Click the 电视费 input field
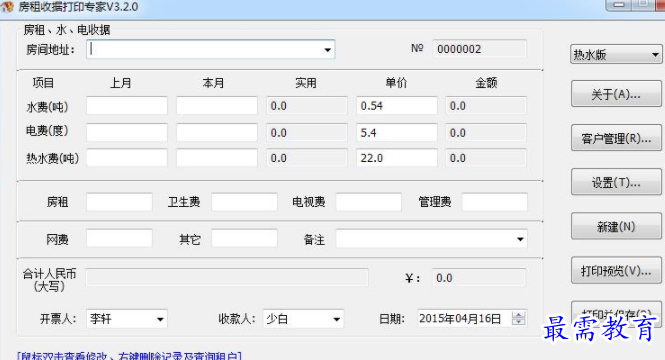The height and width of the screenshot is (360, 665). tap(369, 202)
